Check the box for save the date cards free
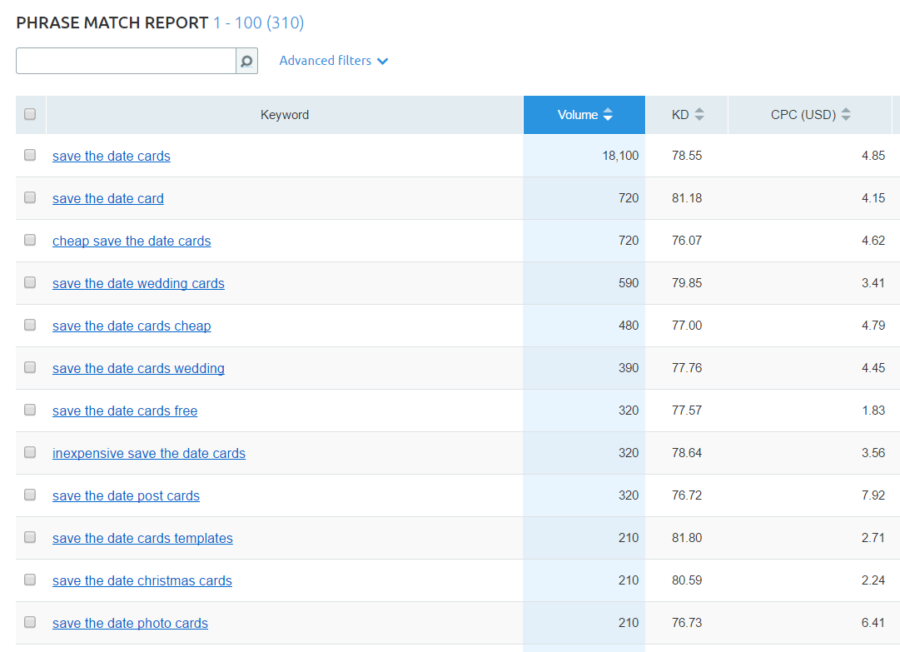Viewport: 900px width, 652px height. click(x=30, y=410)
